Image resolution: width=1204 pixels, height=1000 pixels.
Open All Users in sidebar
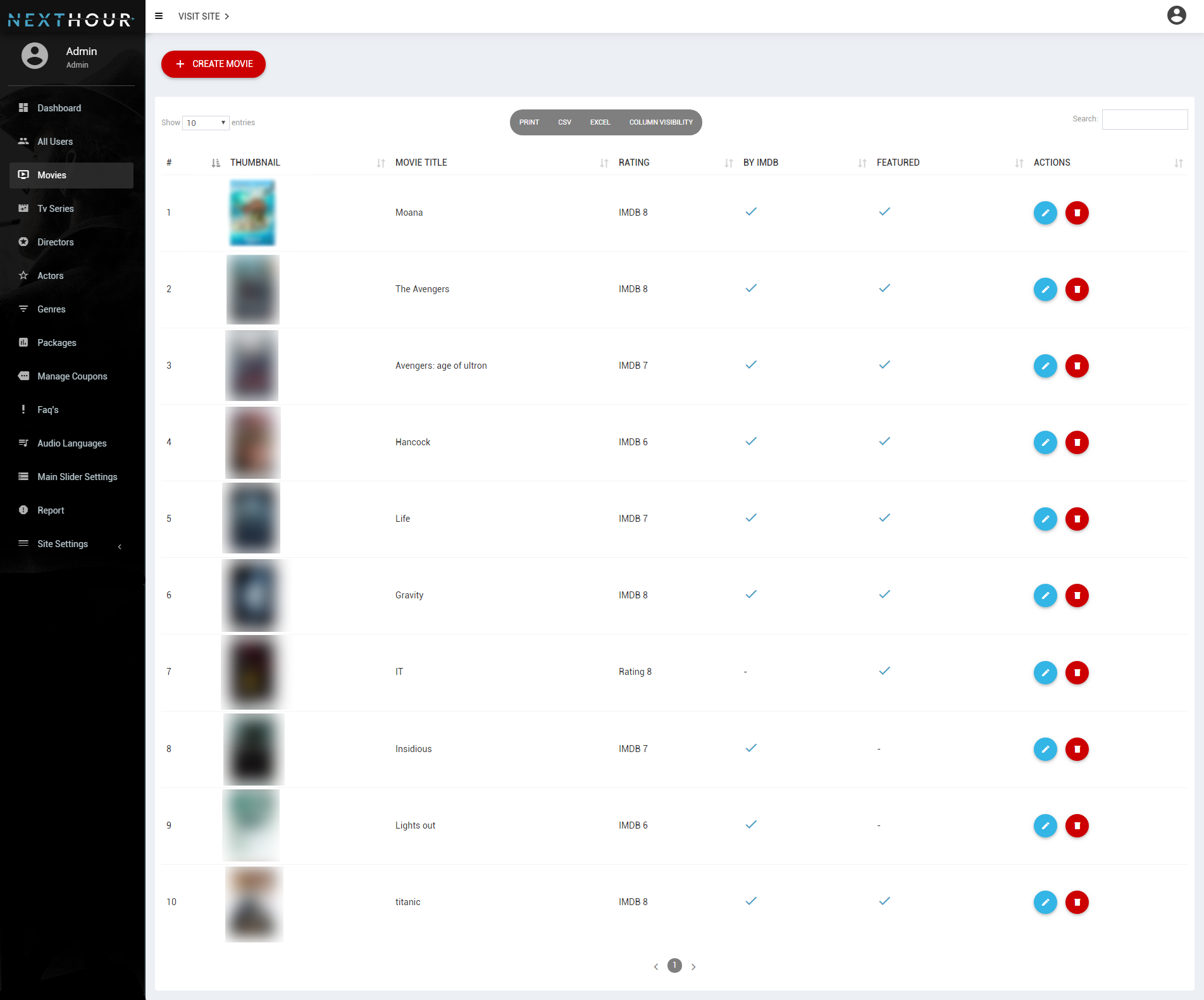point(71,142)
